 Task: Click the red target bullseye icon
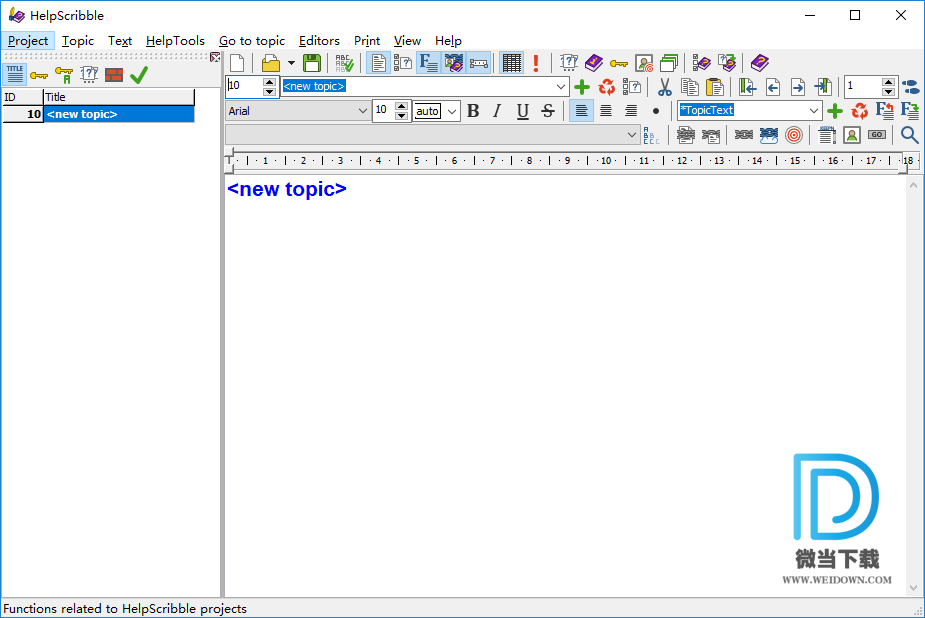click(794, 135)
